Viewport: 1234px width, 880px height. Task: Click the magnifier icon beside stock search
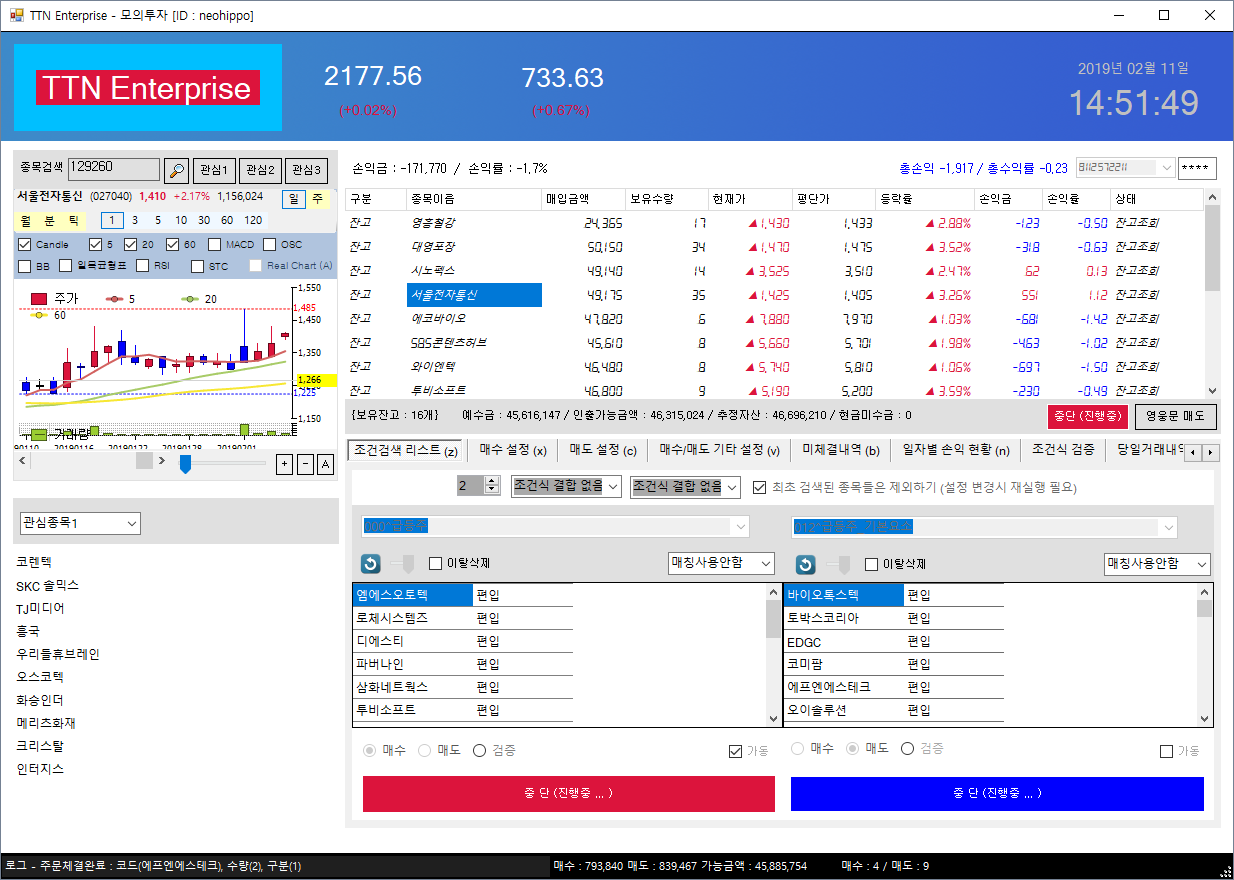tap(176, 170)
